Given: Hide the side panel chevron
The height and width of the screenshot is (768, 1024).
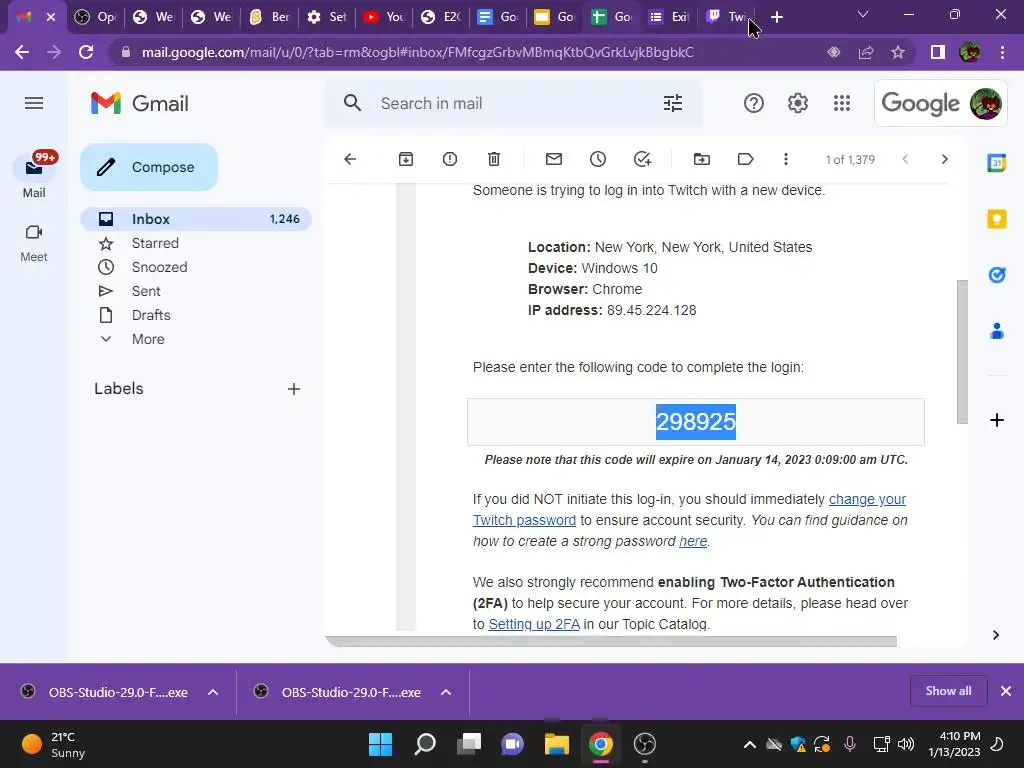Looking at the screenshot, I should point(996,635).
